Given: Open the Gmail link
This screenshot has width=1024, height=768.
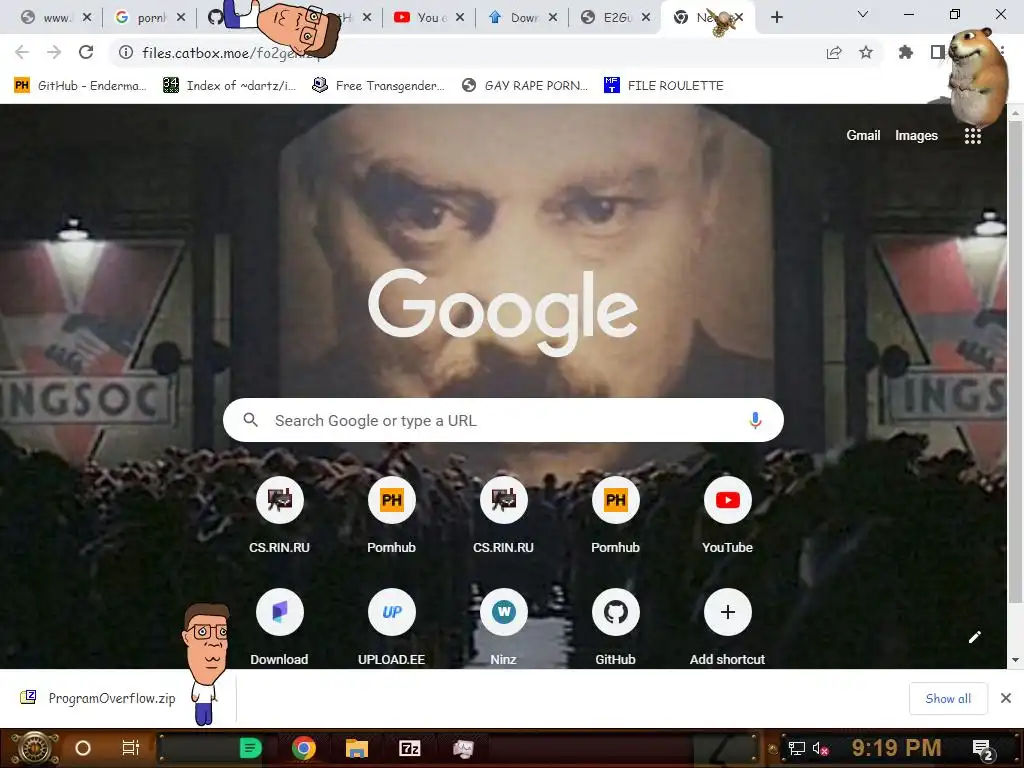Looking at the screenshot, I should [x=863, y=135].
